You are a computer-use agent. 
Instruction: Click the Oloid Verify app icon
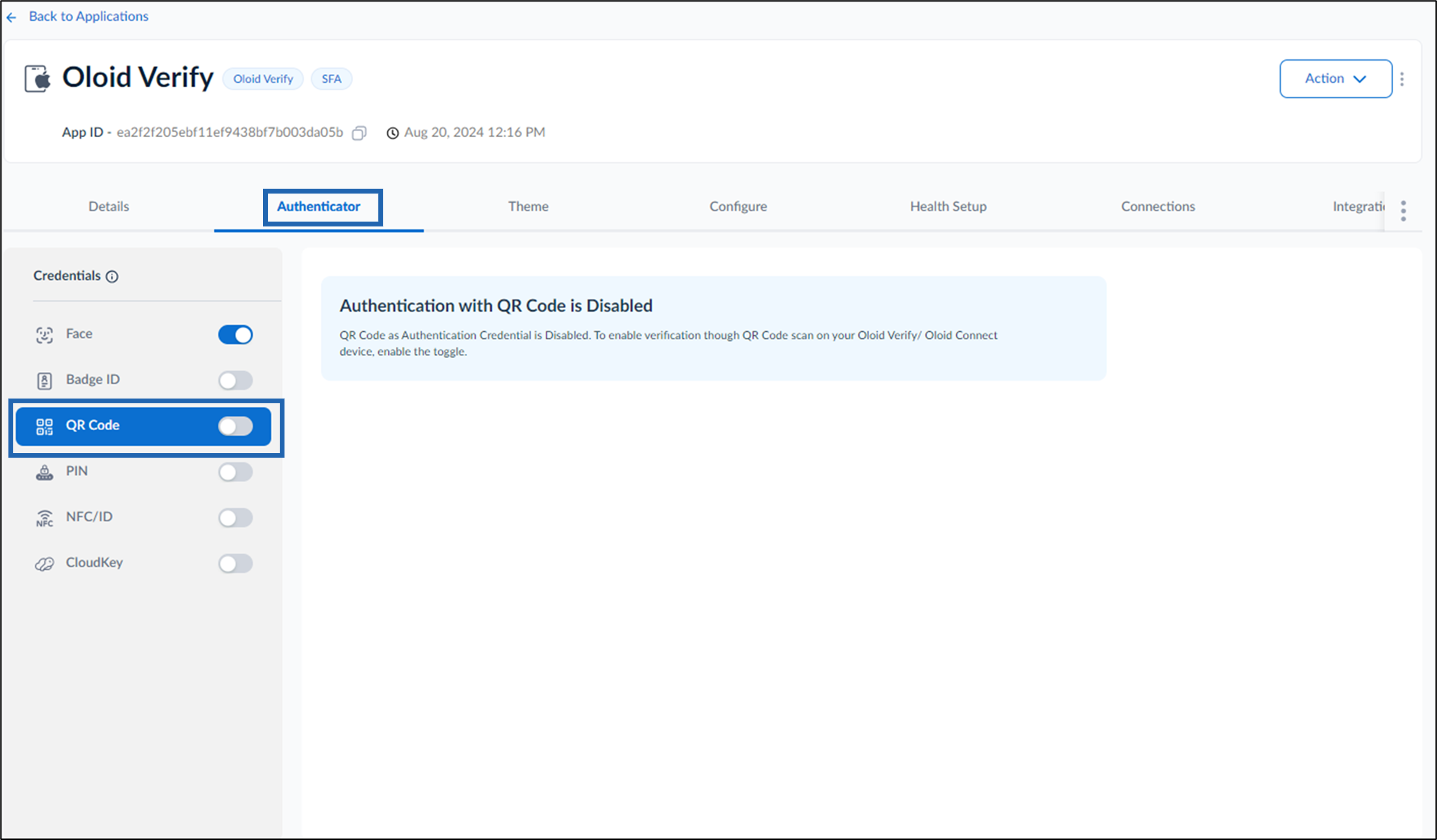point(38,78)
